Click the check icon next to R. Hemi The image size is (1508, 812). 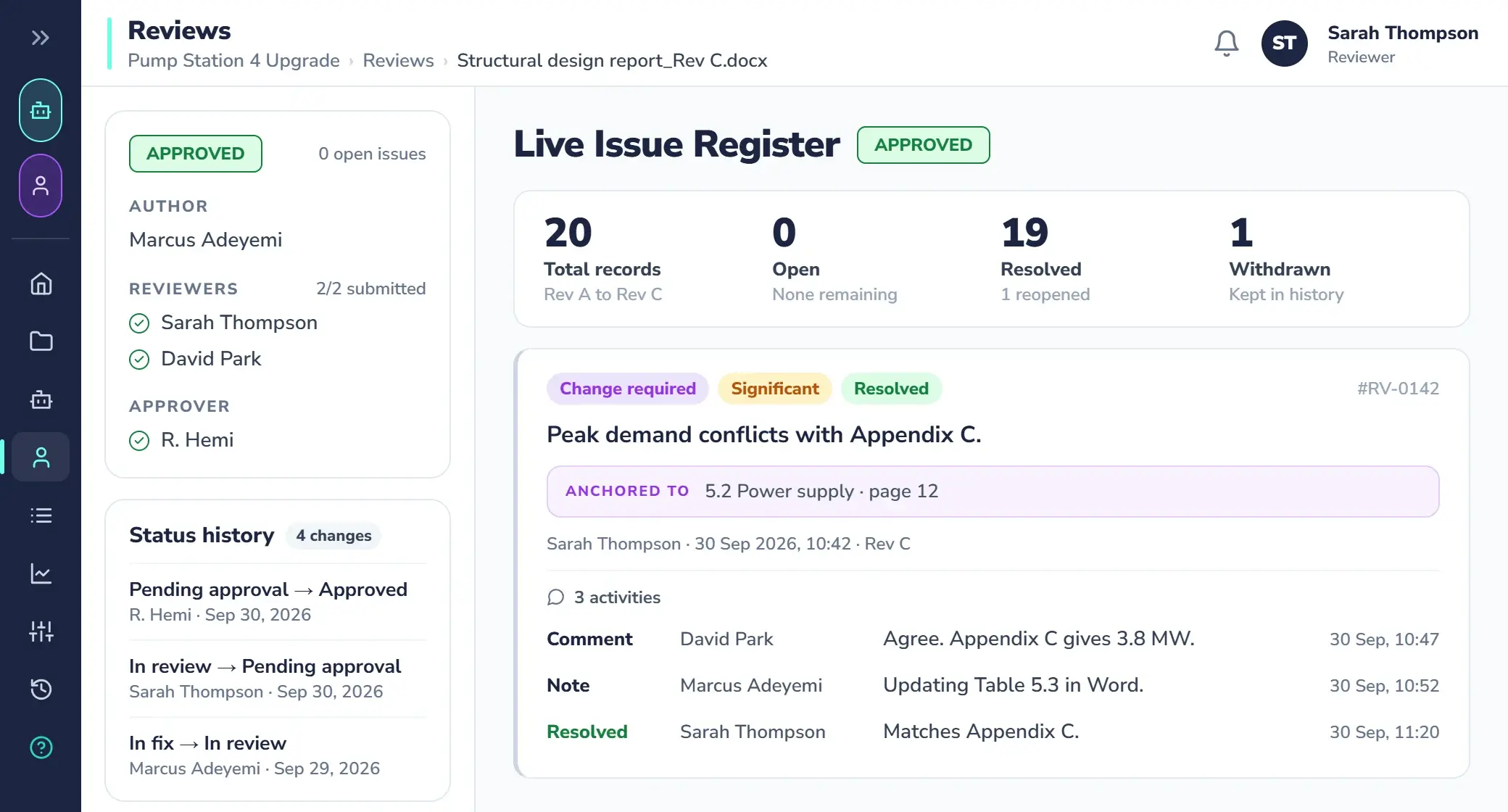pos(139,441)
